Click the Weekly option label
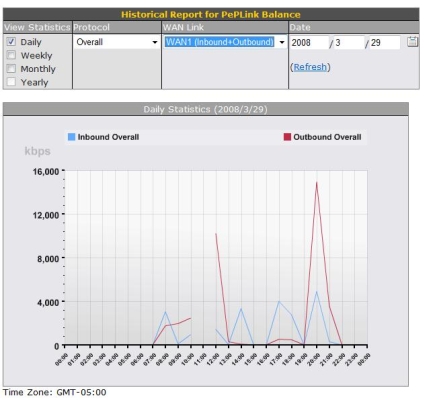This screenshot has height=400, width=425. click(36, 55)
